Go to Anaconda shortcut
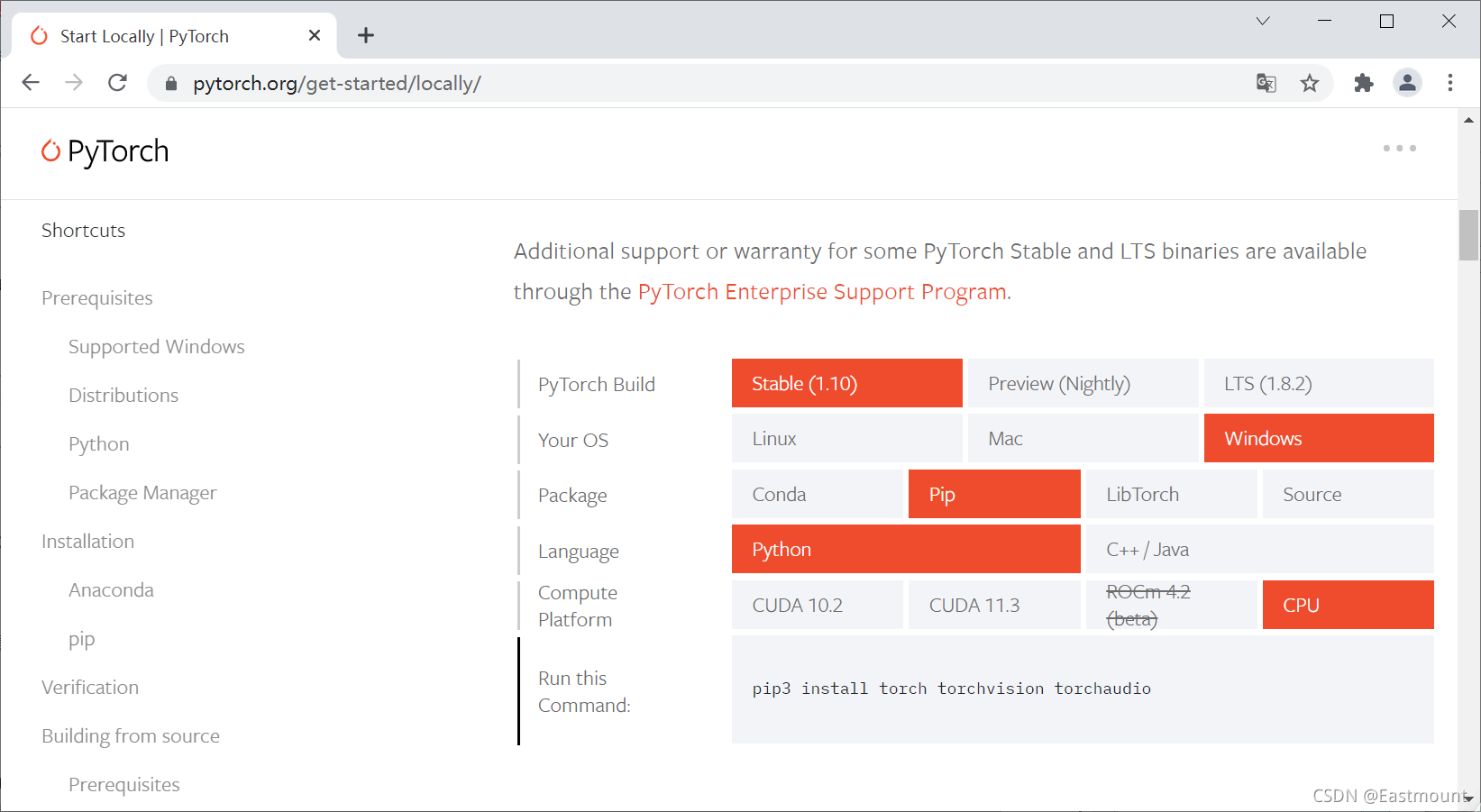The width and height of the screenshot is (1481, 812). click(x=112, y=590)
